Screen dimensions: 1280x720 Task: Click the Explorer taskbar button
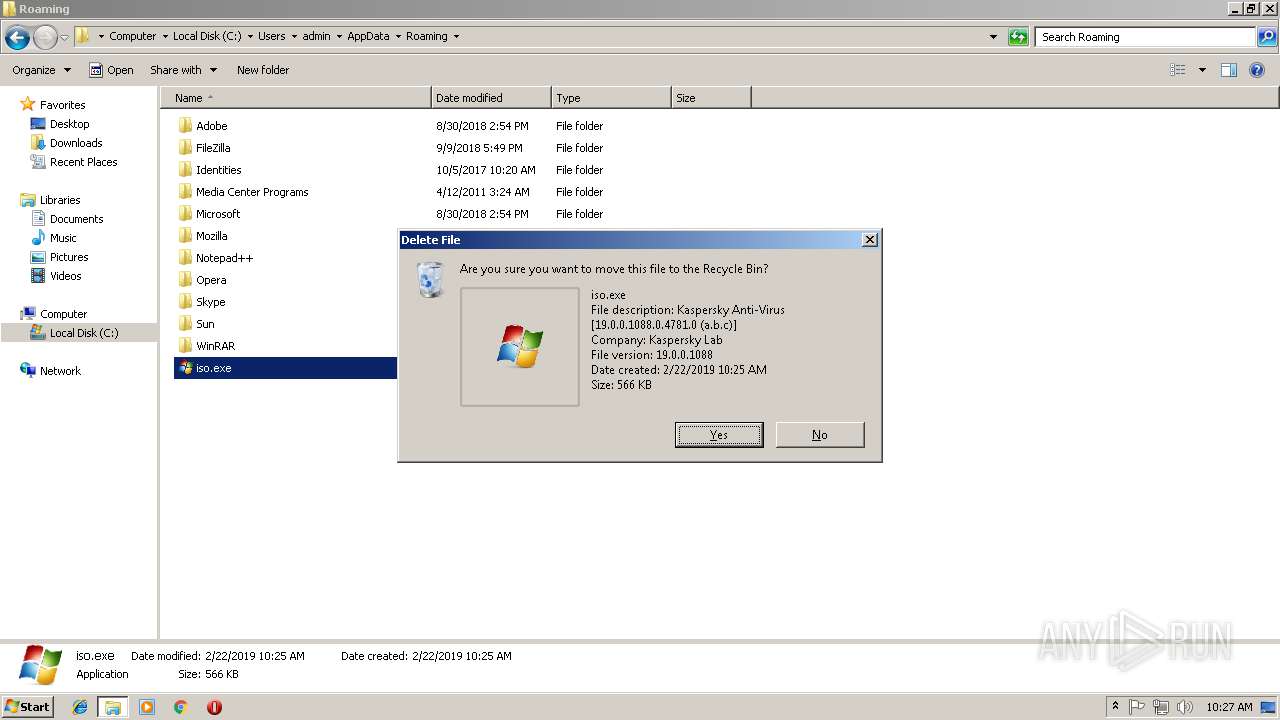click(113, 707)
